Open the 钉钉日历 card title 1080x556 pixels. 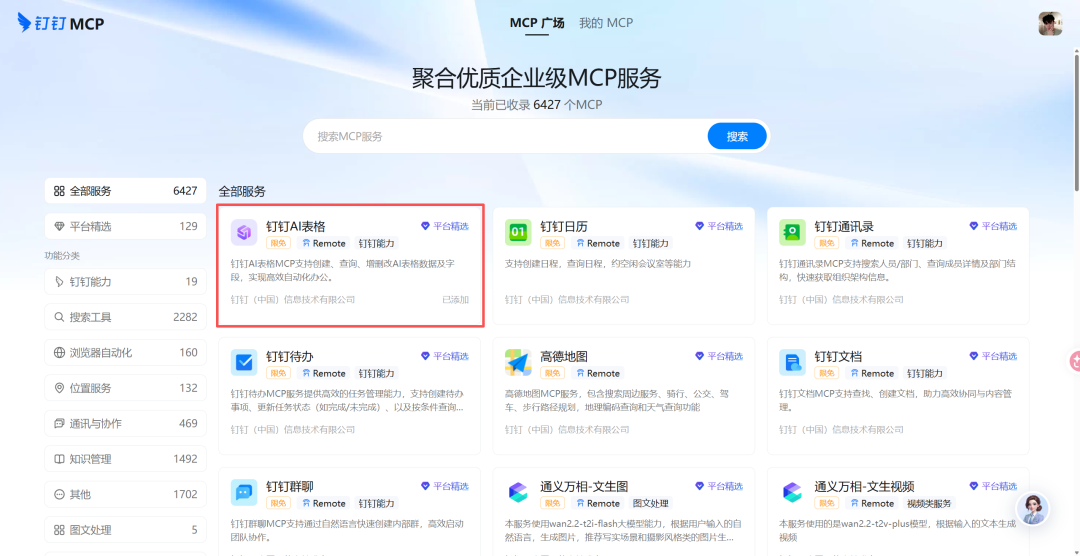[x=563, y=226]
